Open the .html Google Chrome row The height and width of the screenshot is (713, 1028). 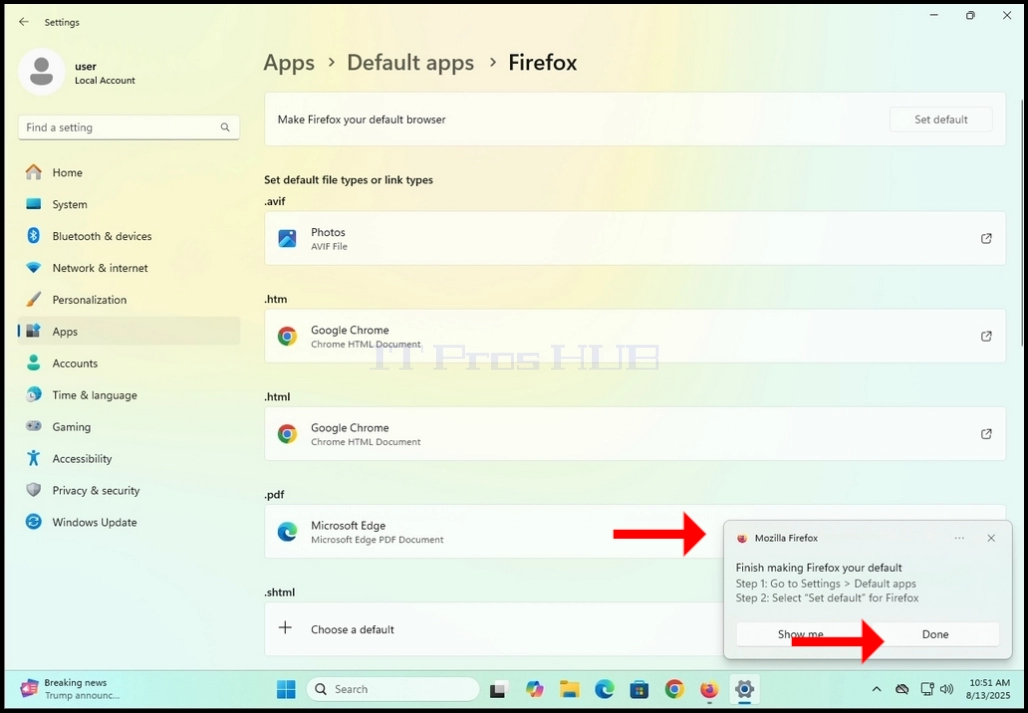(635, 434)
